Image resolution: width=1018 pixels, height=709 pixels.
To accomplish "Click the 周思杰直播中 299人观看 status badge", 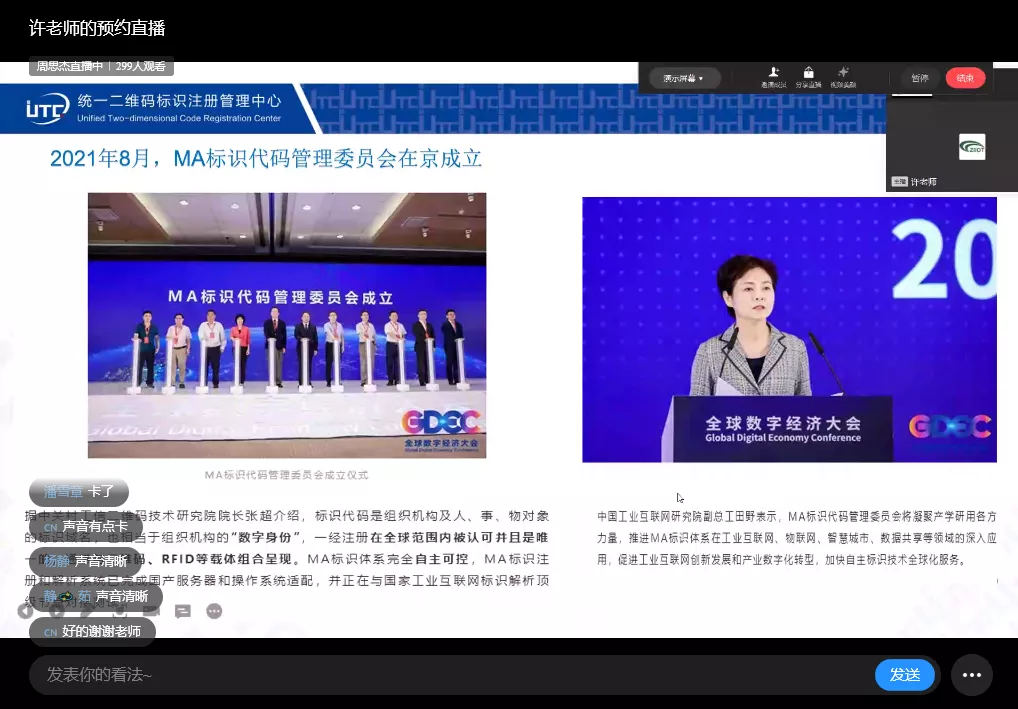I will tap(101, 66).
